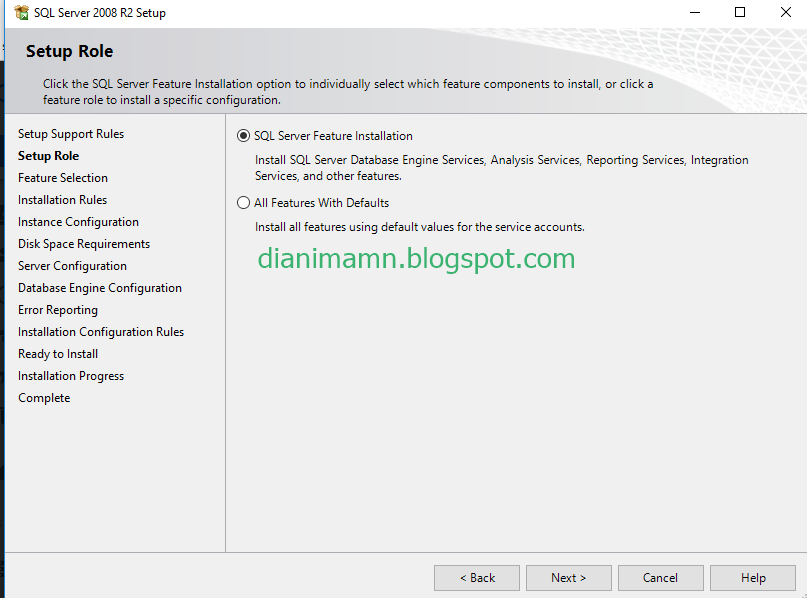Screen dimensions: 807x598
Task: View Disk Space Requirements step
Action: click(x=83, y=243)
